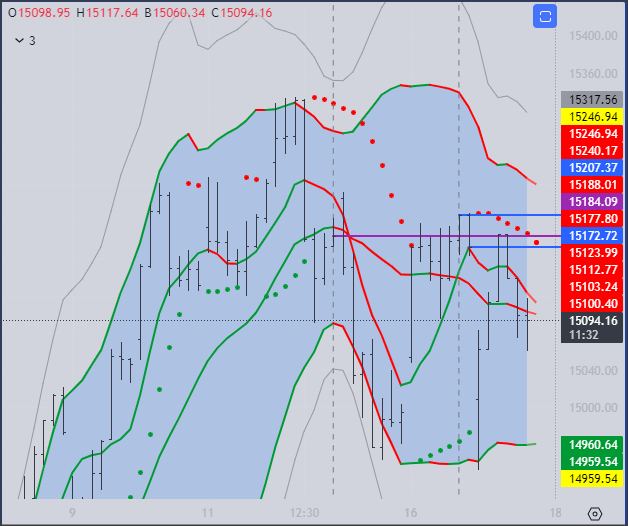Click the 11:32 countdown timer label
Viewport: 628px width, 526px height.
(584, 335)
